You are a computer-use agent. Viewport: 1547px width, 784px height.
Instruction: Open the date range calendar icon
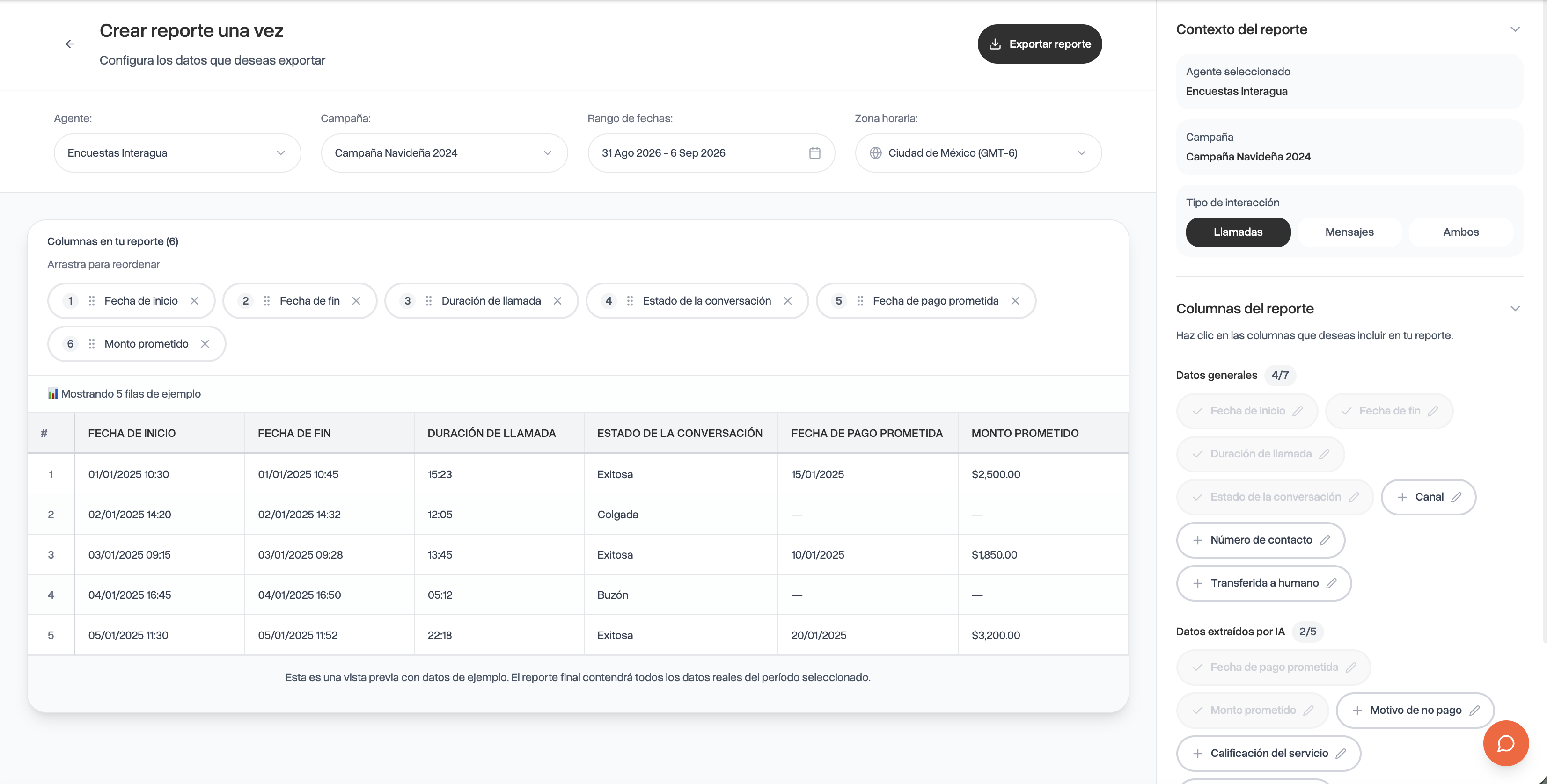coord(814,153)
